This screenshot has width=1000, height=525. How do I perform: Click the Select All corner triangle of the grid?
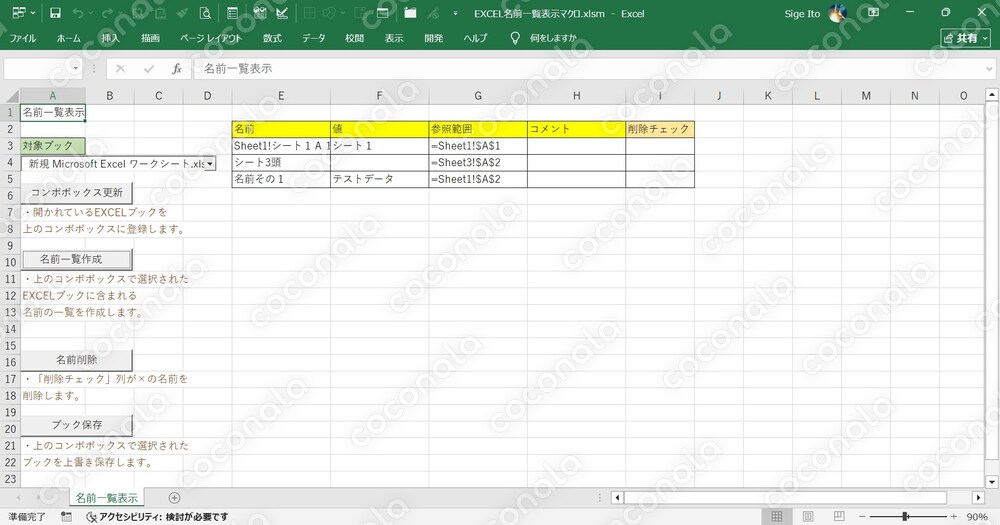[x=11, y=96]
